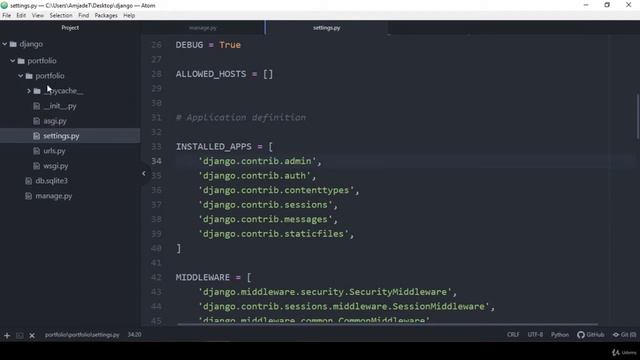Select the Project panel tab
The width and height of the screenshot is (640, 360).
click(70, 28)
